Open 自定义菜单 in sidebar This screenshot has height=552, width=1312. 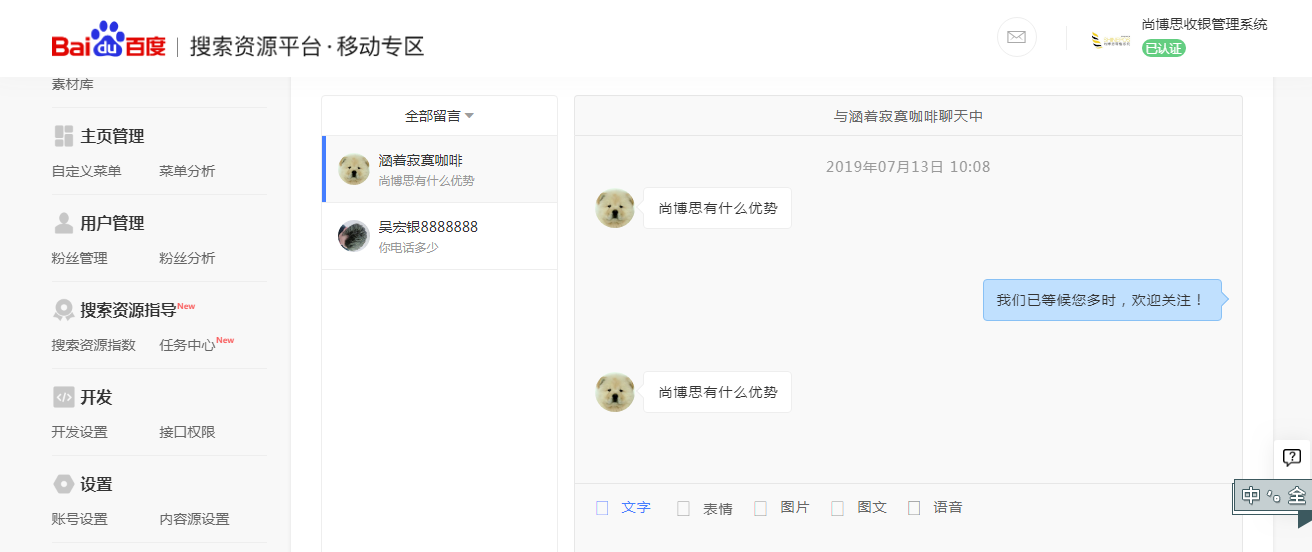[x=87, y=171]
